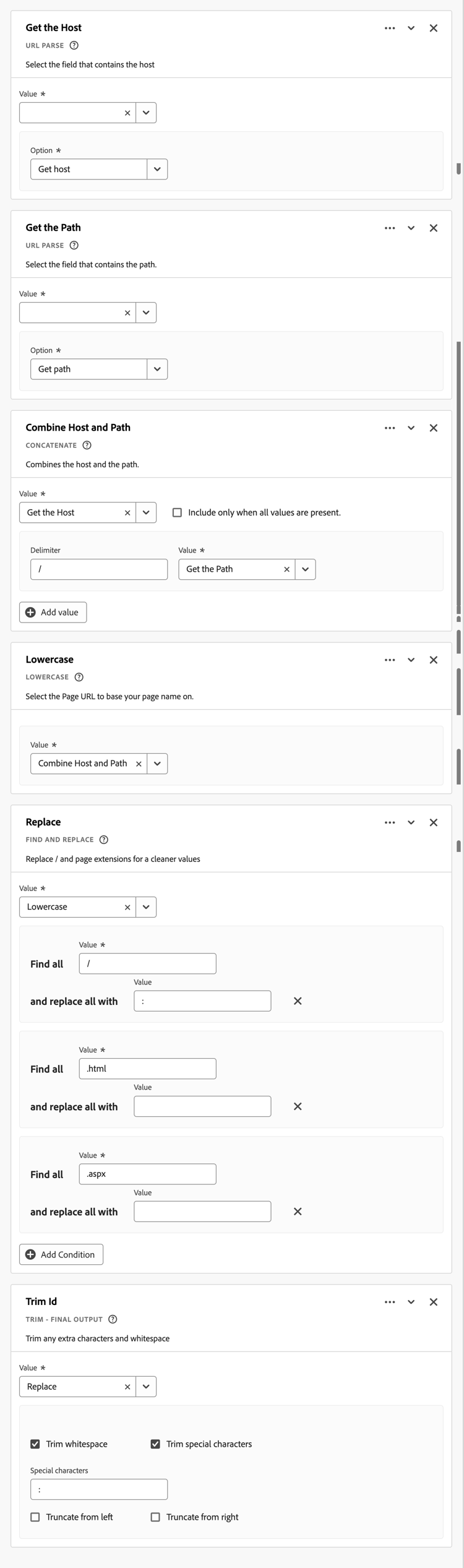
Task: Click the replace-with field containing colon
Action: click(x=202, y=1001)
